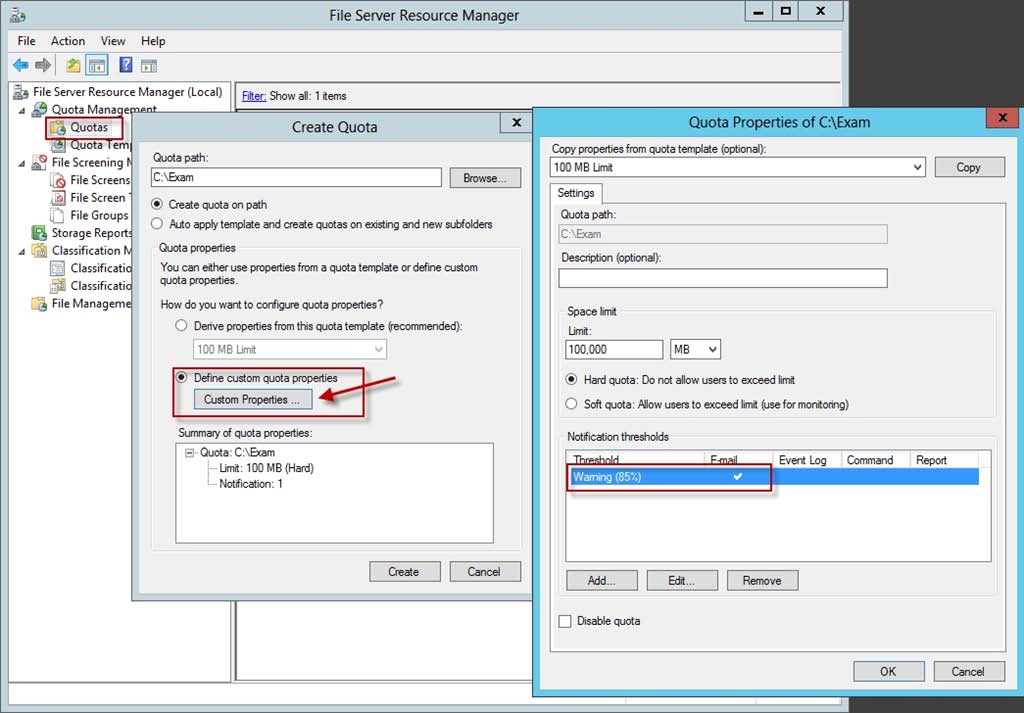
Task: Click the Quotas node icon in tree
Action: 58,127
